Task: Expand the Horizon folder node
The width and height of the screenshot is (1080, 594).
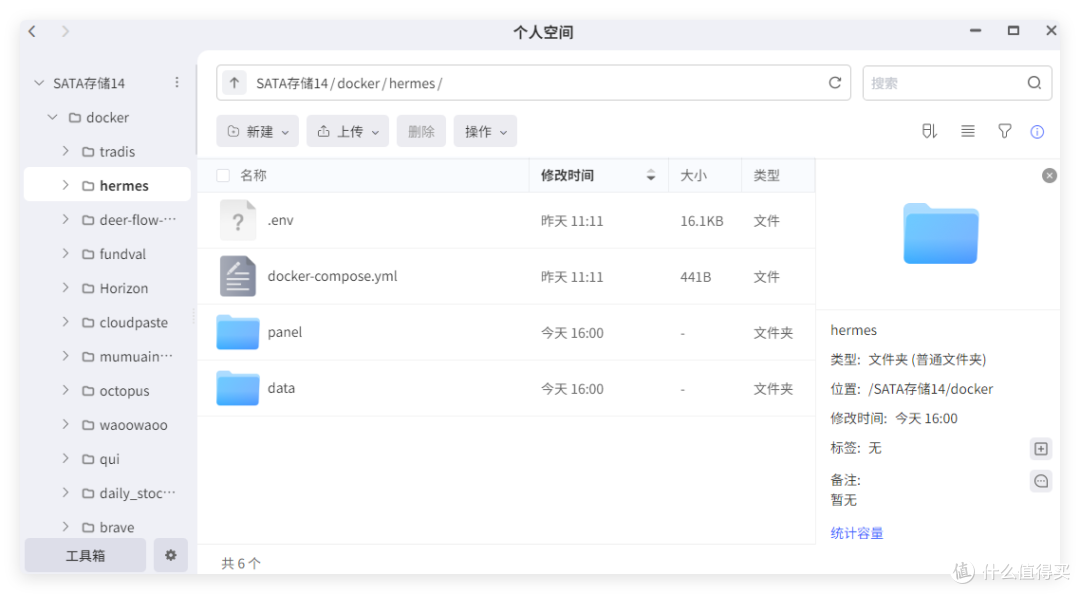Action: point(65,287)
